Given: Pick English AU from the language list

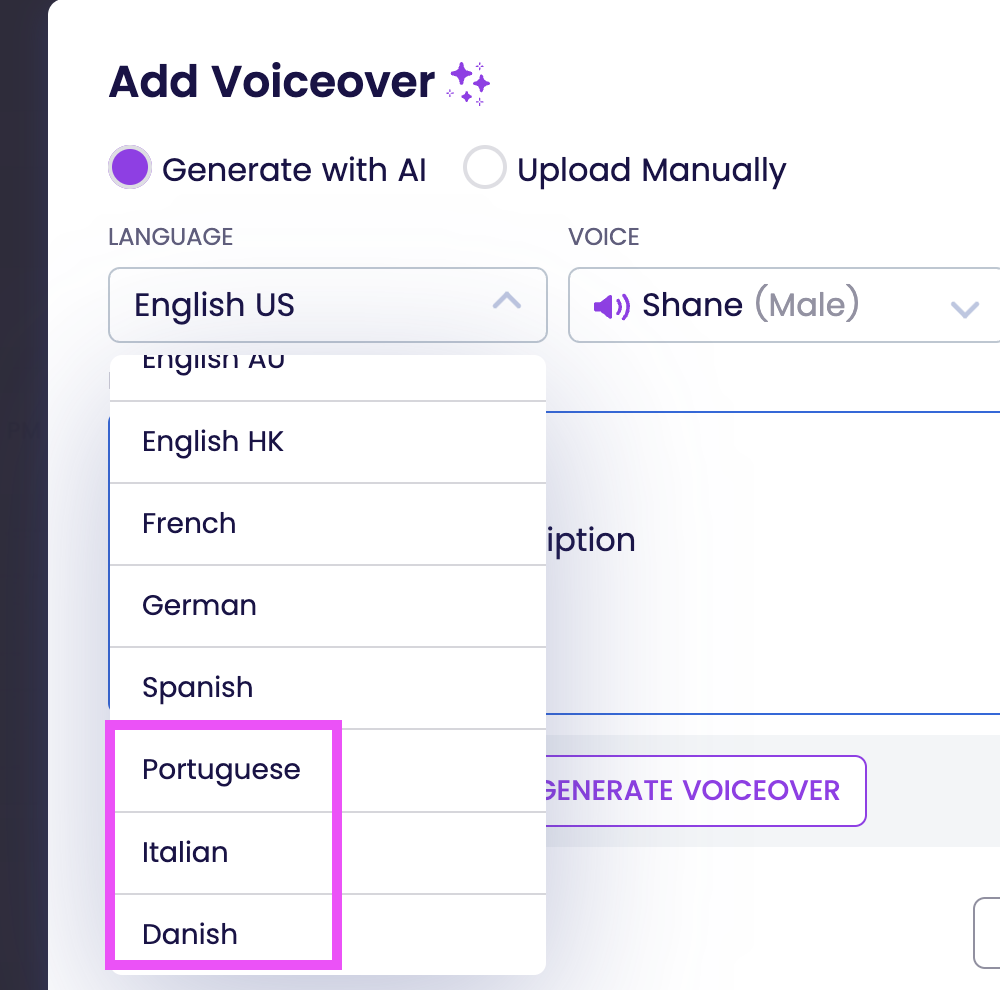Looking at the screenshot, I should 328,378.
